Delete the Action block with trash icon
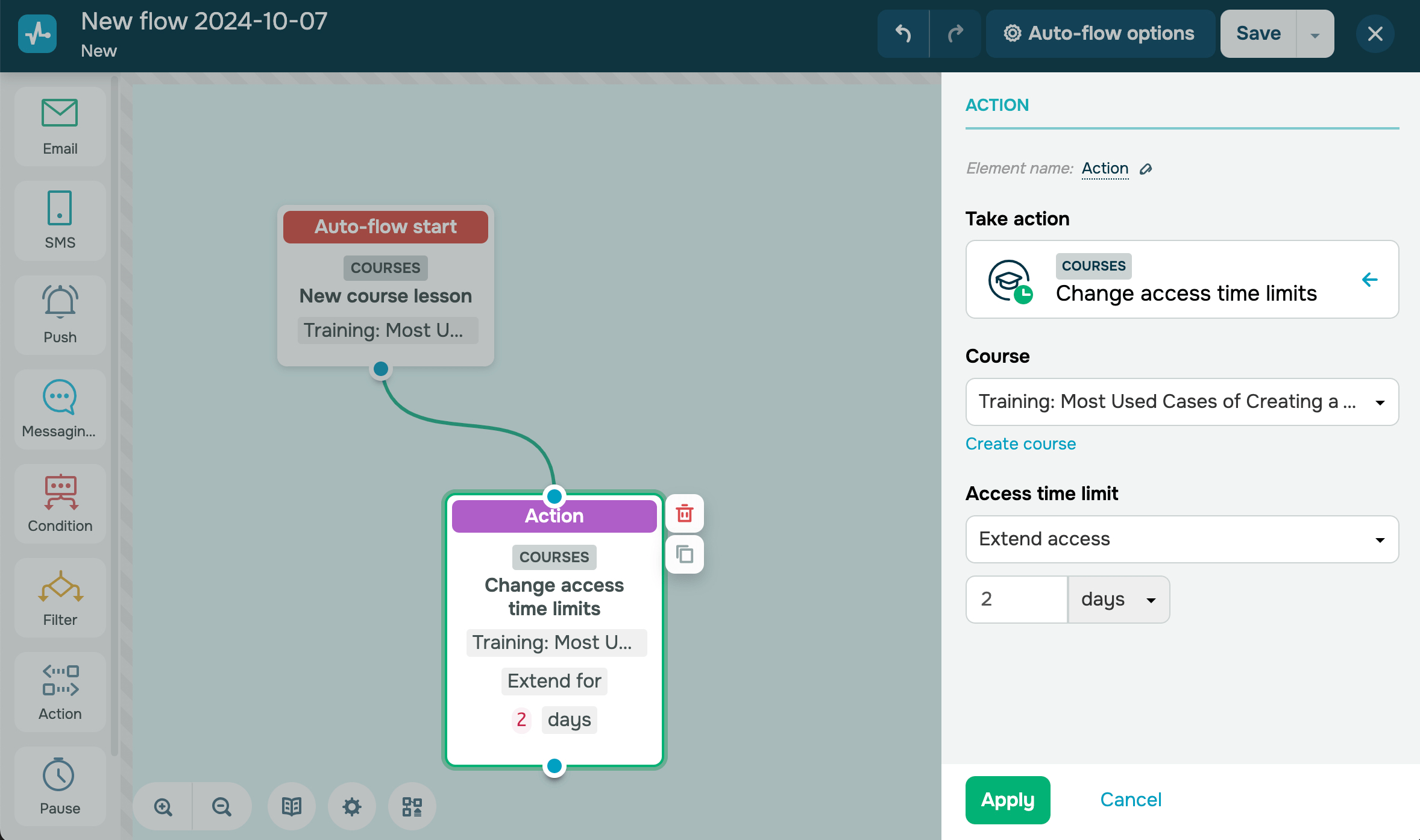 684,513
